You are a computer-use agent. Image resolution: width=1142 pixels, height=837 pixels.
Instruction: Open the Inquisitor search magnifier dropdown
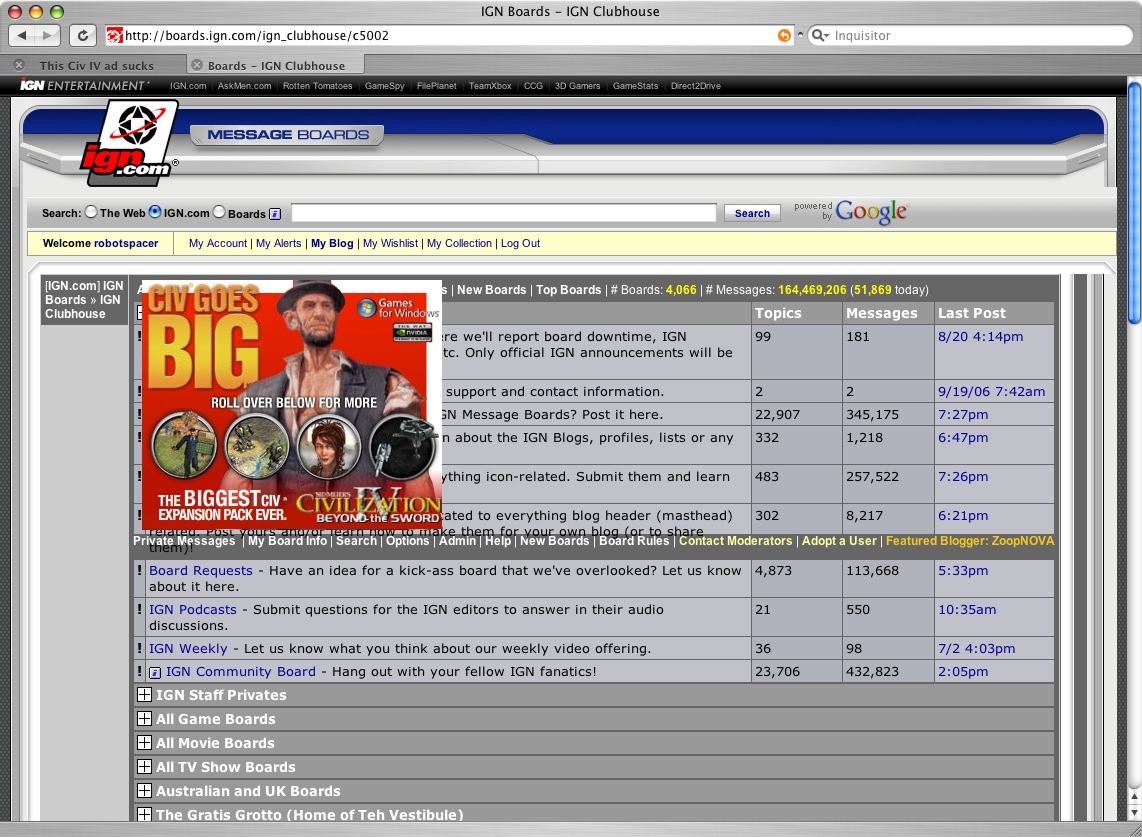tap(821, 35)
